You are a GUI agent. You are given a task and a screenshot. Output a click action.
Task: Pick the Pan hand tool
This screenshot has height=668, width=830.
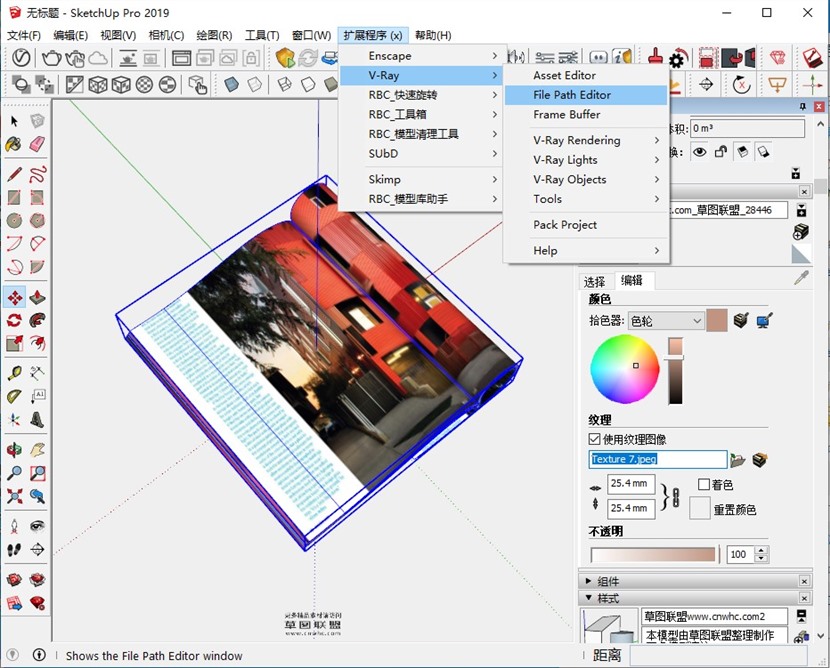click(38, 450)
